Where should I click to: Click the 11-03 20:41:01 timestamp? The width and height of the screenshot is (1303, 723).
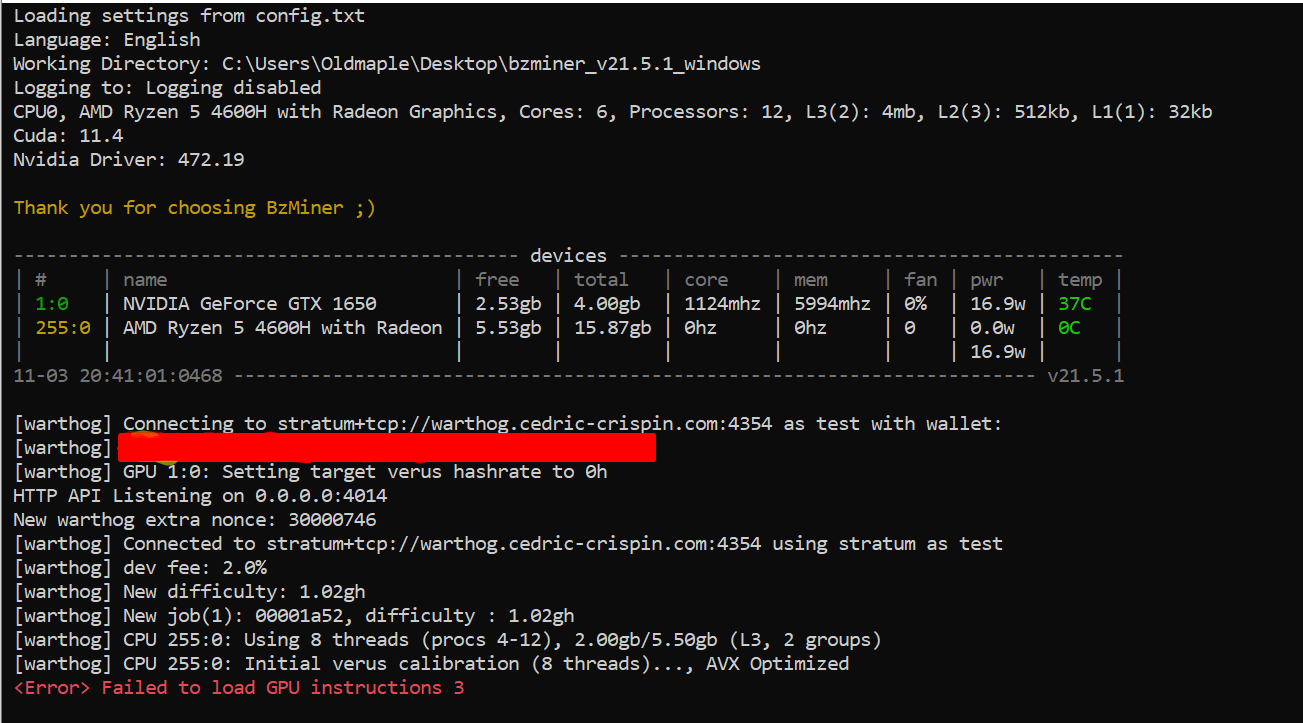[x=118, y=376]
